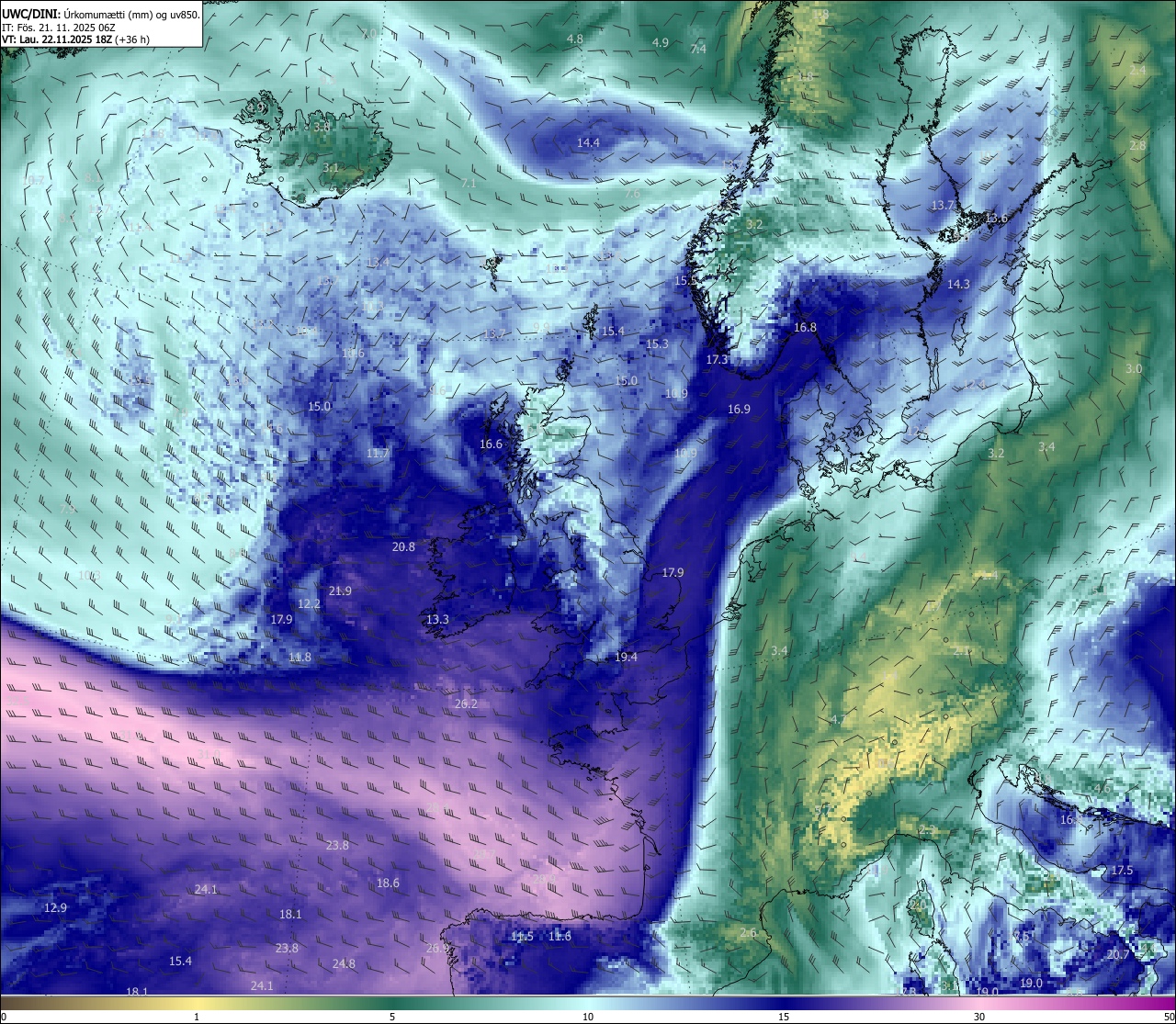Click the map value '19.4' over southern England
Viewport: 1176px width, 1024px height.
(626, 658)
